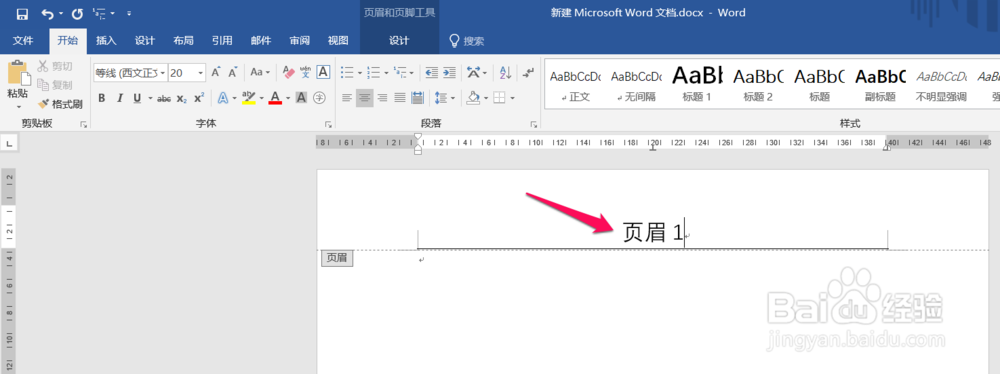Click the 复制 (Copy) button
The height and width of the screenshot is (374, 1000).
(x=55, y=85)
